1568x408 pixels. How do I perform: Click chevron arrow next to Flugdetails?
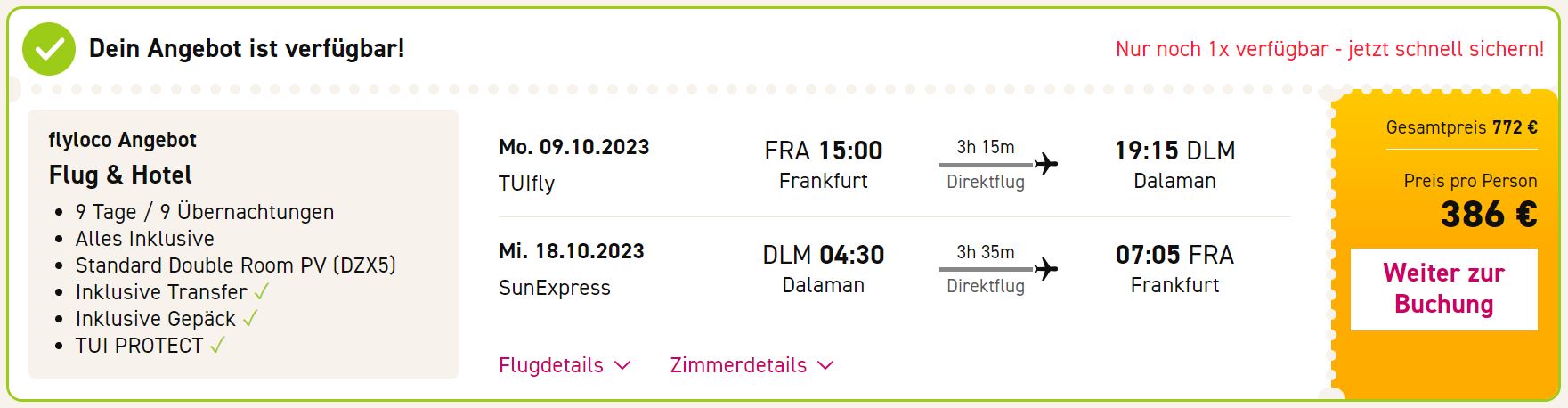(x=622, y=365)
